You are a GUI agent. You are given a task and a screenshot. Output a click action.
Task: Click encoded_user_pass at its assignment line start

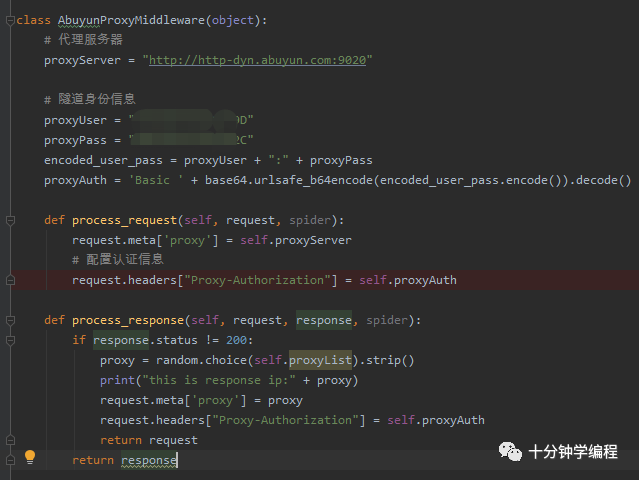click(x=103, y=160)
